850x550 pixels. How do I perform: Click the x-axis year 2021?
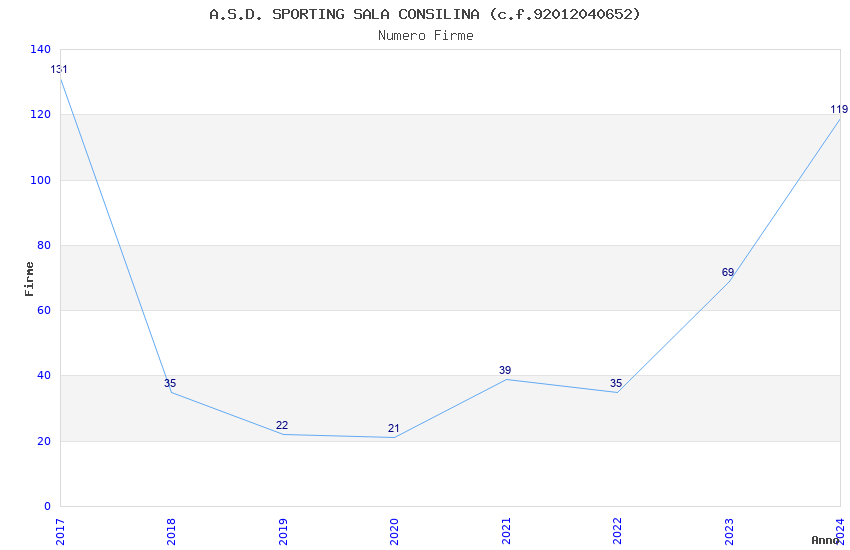(x=506, y=532)
